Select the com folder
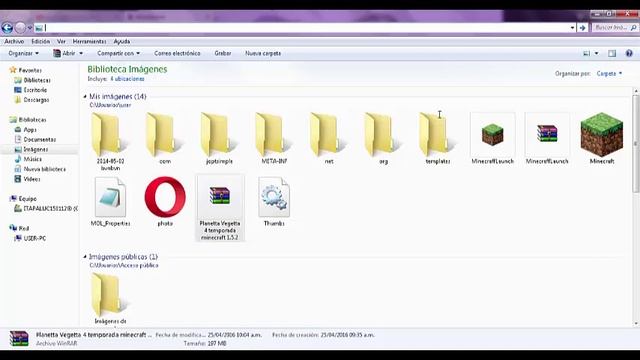 click(x=165, y=139)
